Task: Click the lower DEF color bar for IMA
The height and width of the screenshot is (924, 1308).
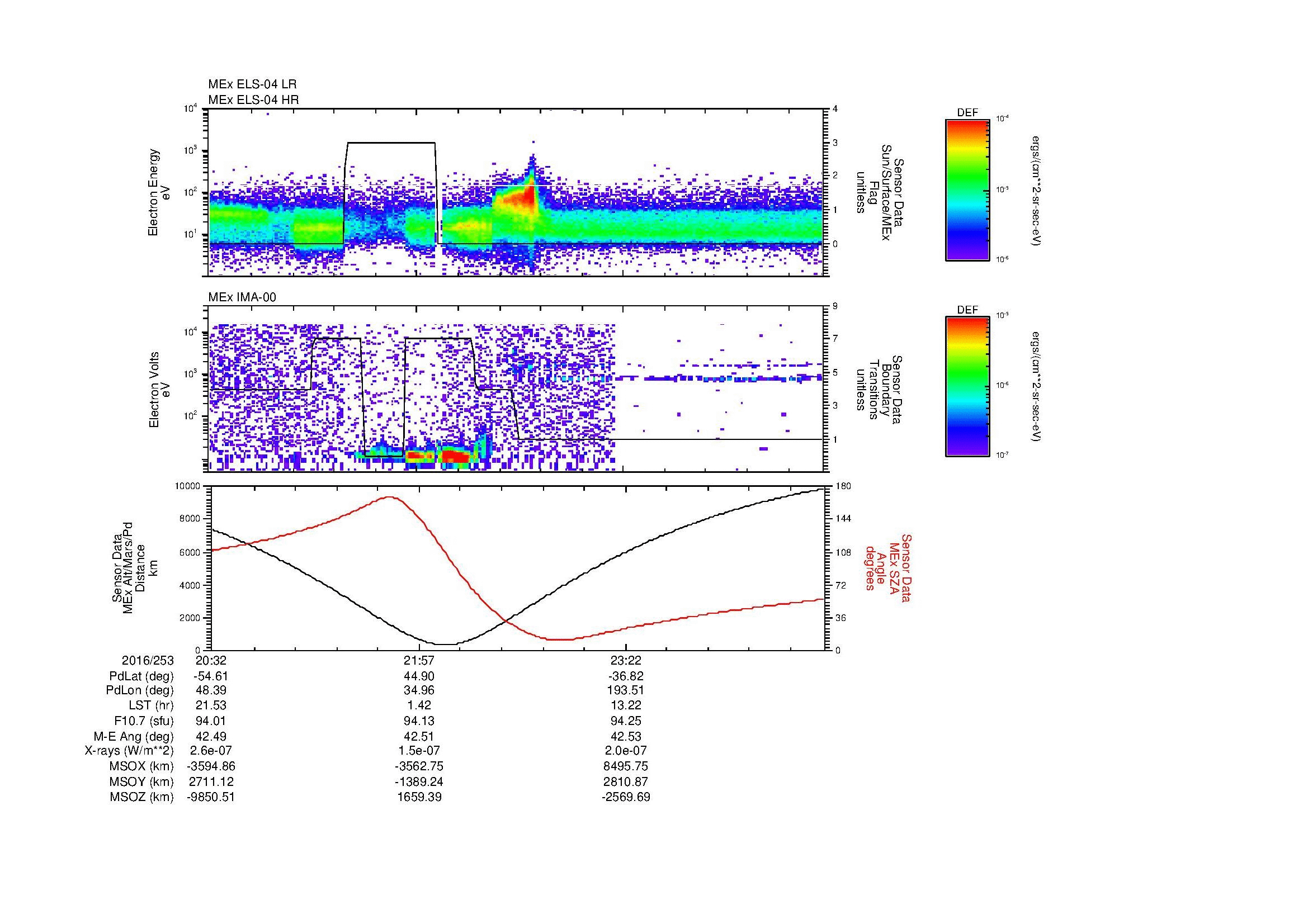Action: click(967, 387)
